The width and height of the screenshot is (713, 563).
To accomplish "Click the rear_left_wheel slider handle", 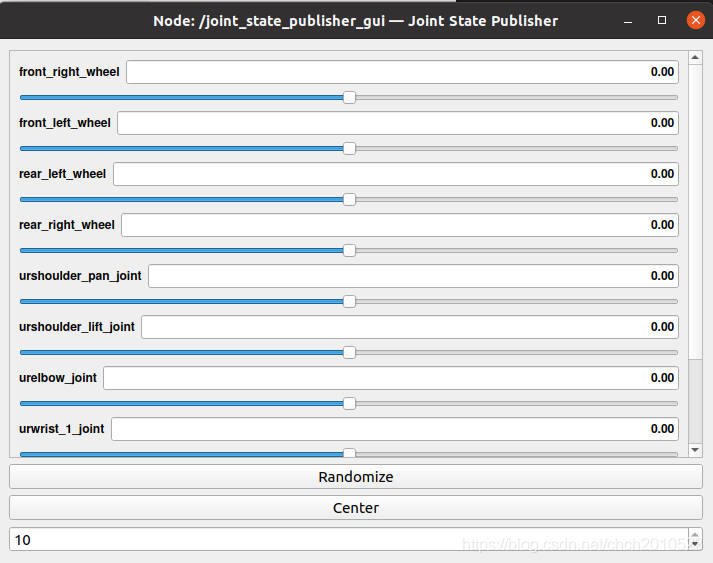I will click(349, 199).
